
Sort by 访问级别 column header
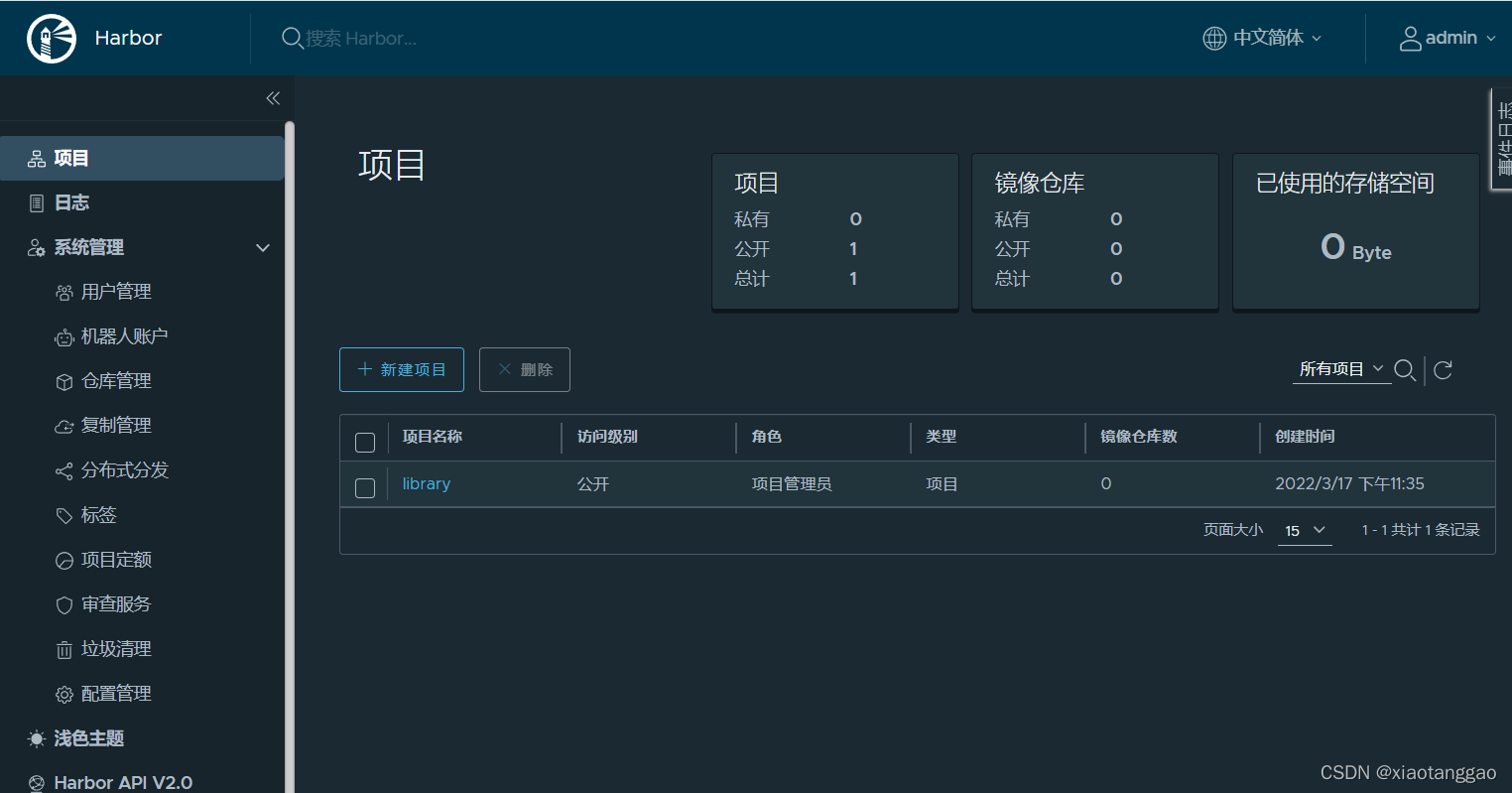(607, 437)
